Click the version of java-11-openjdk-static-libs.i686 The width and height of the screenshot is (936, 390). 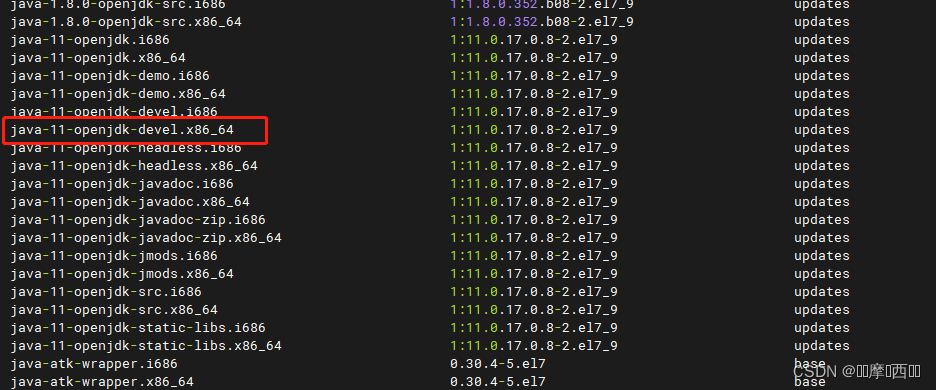pyautogui.click(x=534, y=328)
